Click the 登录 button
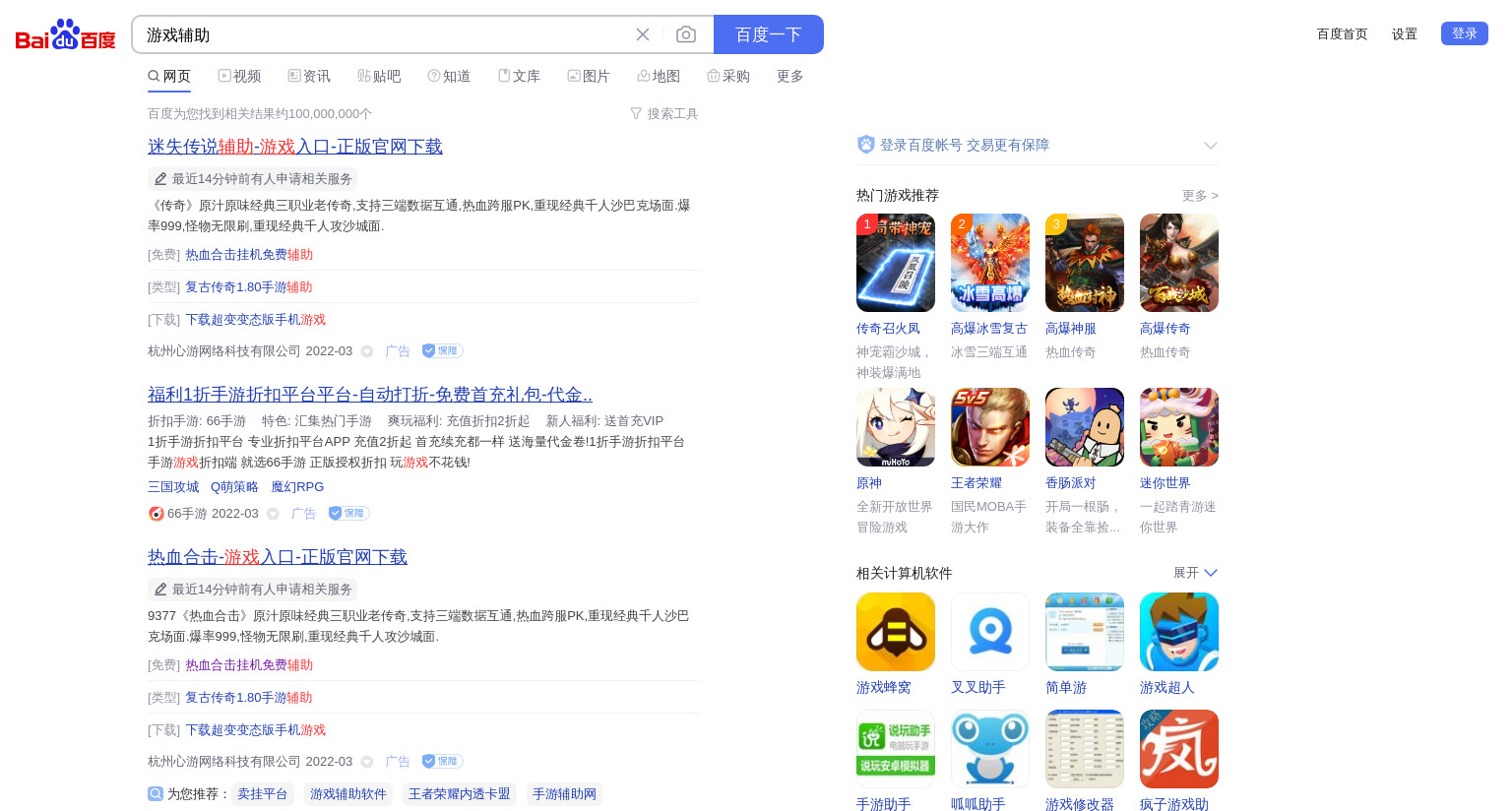 click(1465, 33)
